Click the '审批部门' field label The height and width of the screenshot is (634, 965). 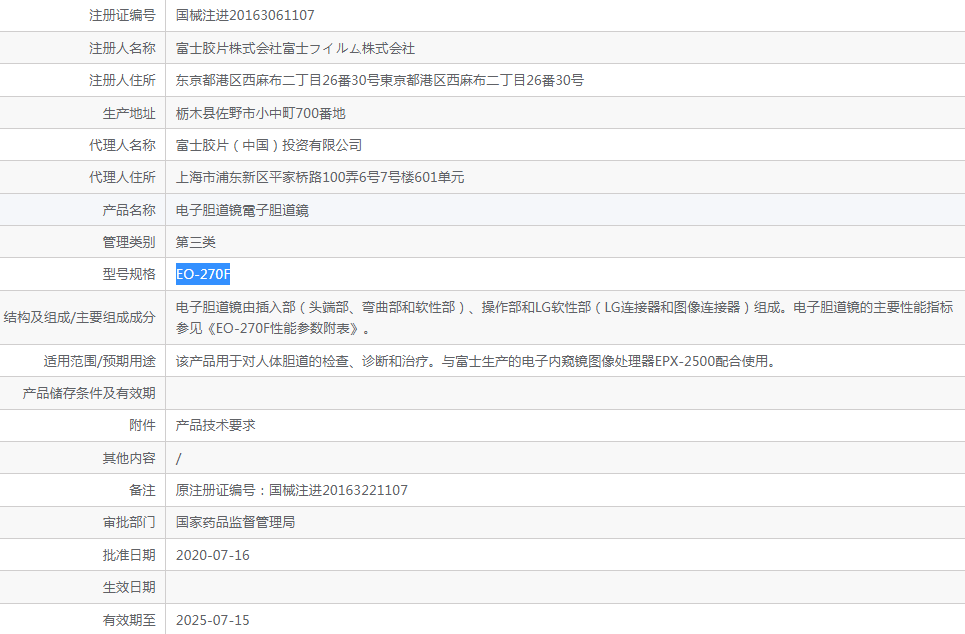click(x=129, y=523)
